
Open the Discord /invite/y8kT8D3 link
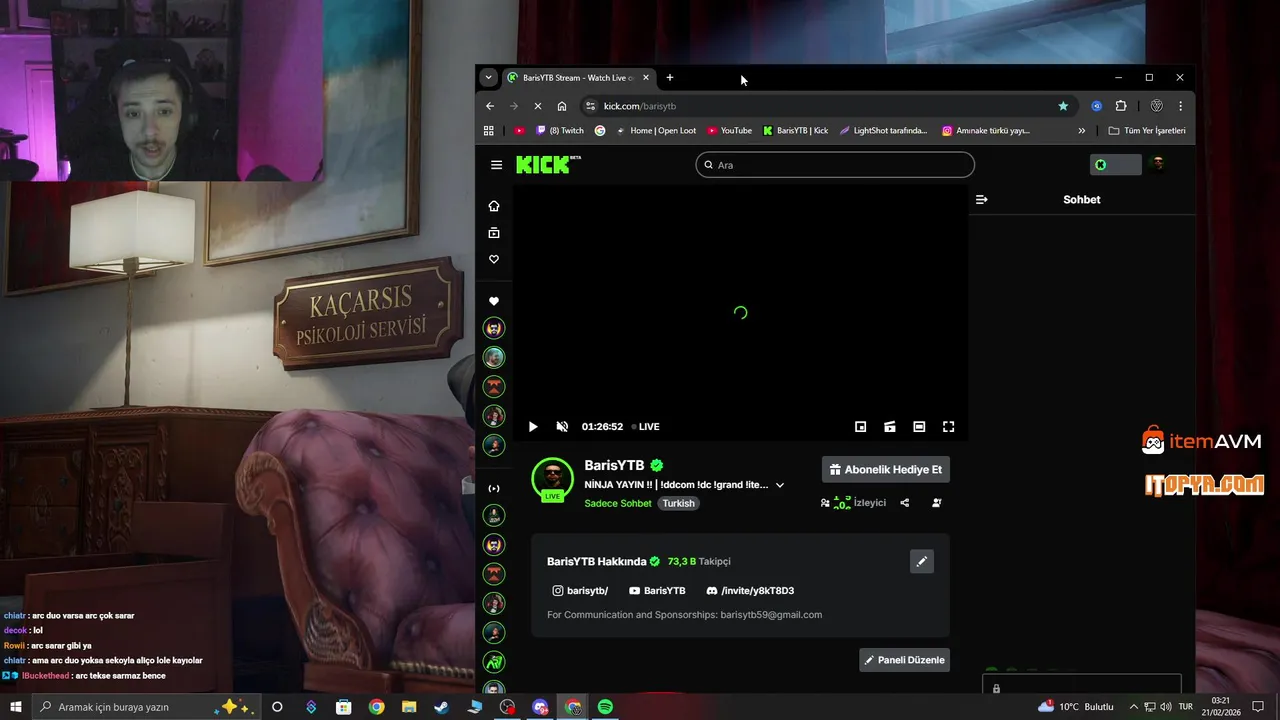click(750, 591)
